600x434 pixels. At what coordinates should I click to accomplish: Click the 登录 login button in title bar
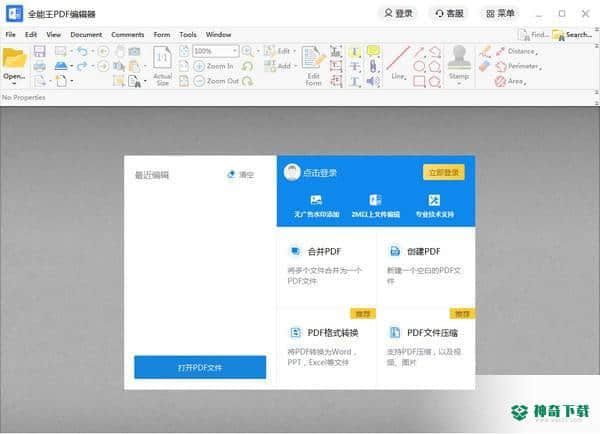coord(398,14)
